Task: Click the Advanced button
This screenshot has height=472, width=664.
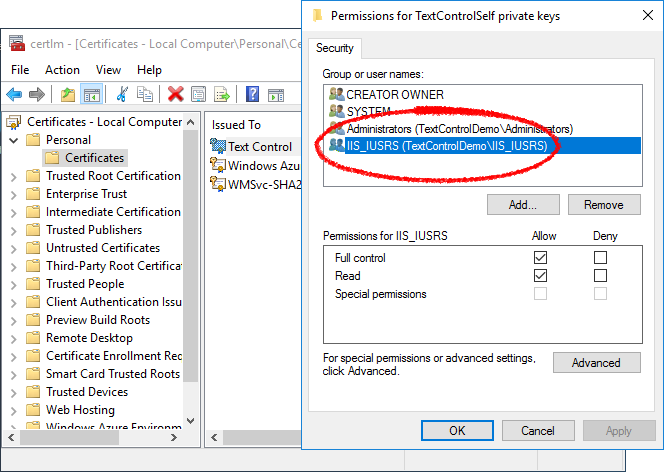Action: [x=596, y=363]
